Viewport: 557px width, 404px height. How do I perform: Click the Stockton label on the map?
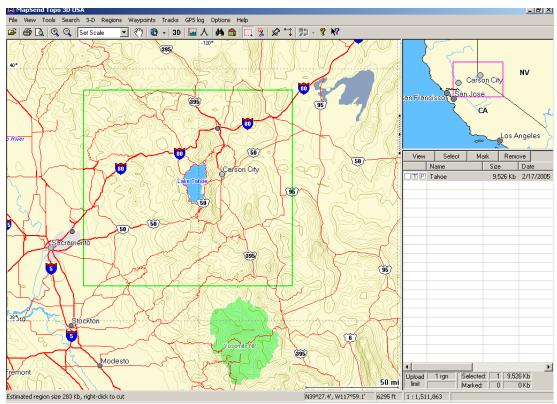pos(86,321)
